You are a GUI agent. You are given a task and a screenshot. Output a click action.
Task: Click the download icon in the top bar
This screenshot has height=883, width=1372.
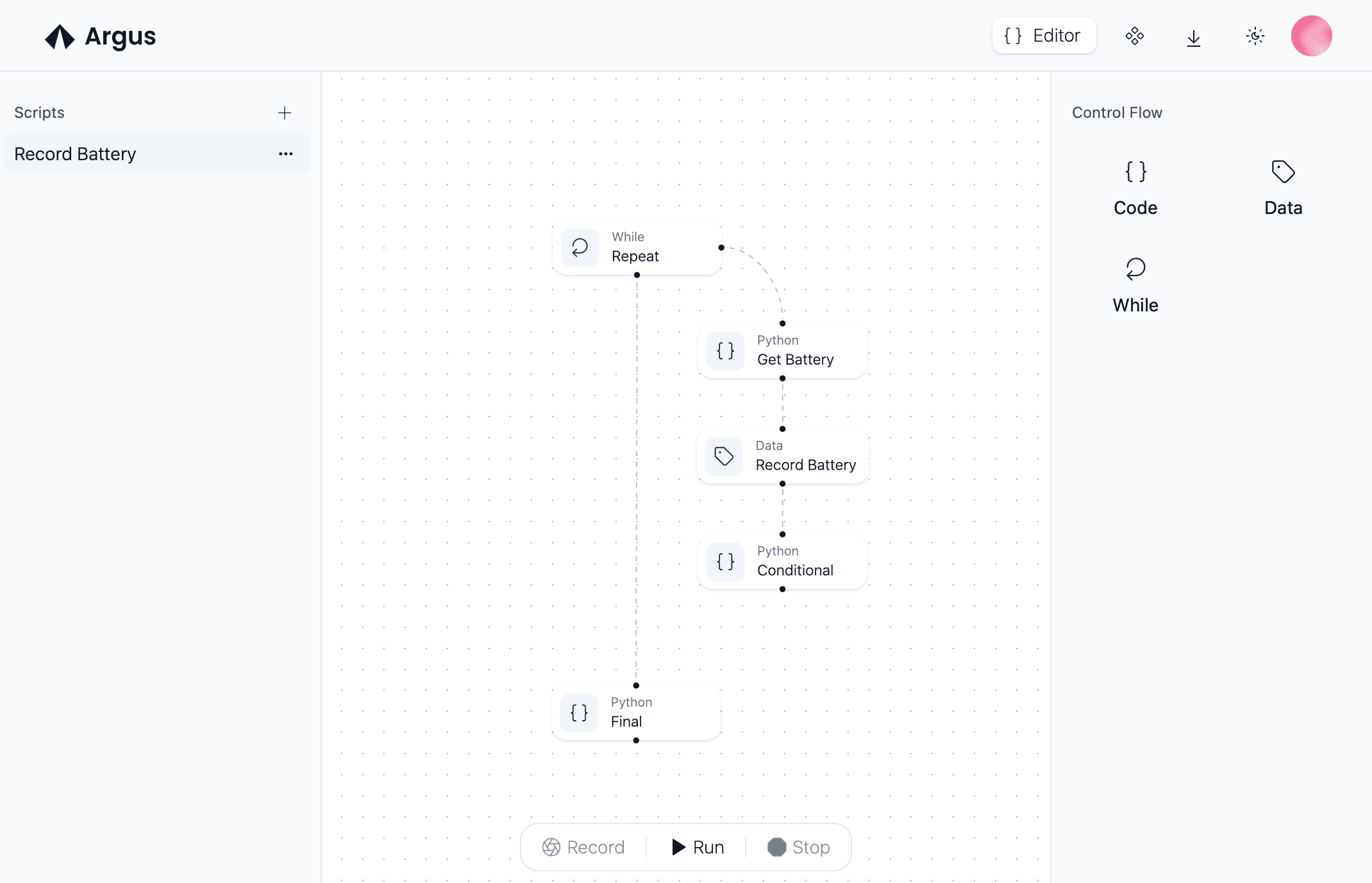pyautogui.click(x=1193, y=37)
